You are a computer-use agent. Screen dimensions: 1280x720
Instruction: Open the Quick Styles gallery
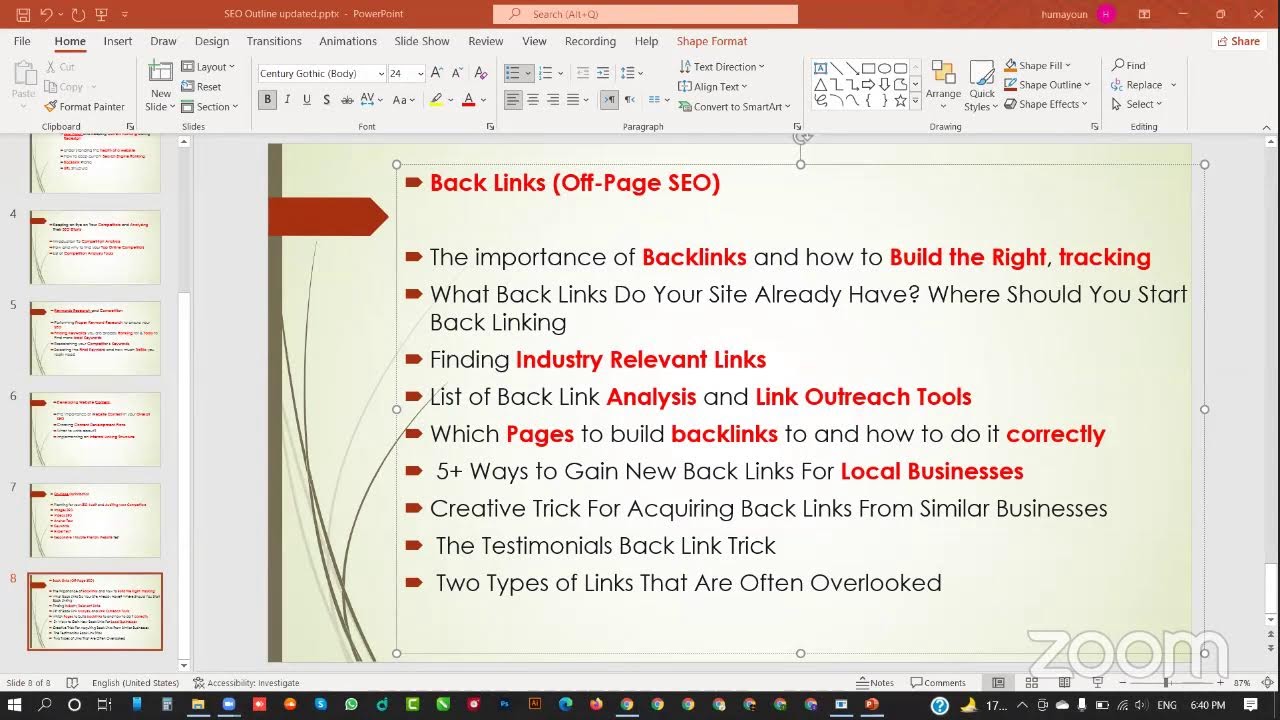pos(981,84)
